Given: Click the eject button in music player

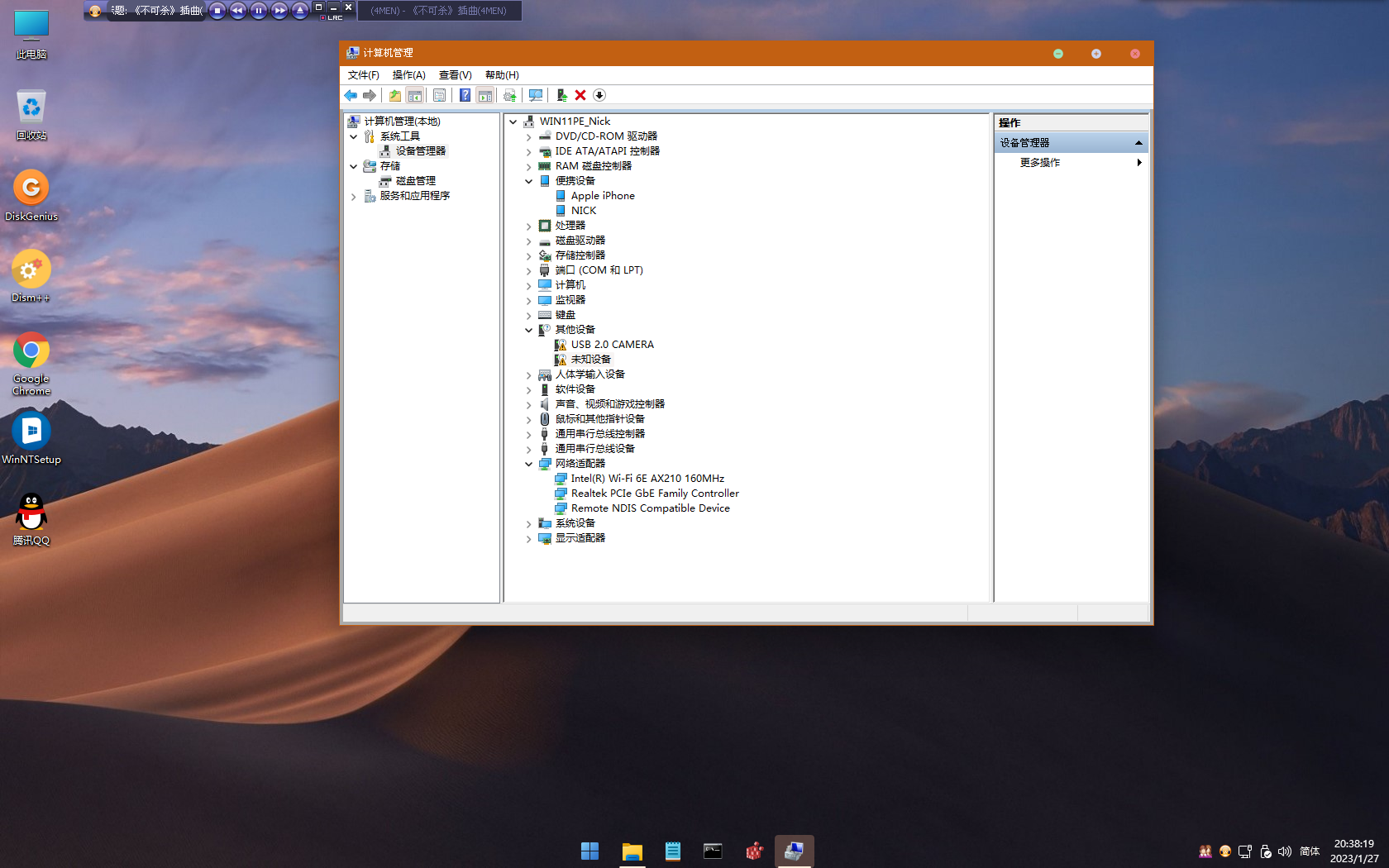Looking at the screenshot, I should tap(300, 11).
